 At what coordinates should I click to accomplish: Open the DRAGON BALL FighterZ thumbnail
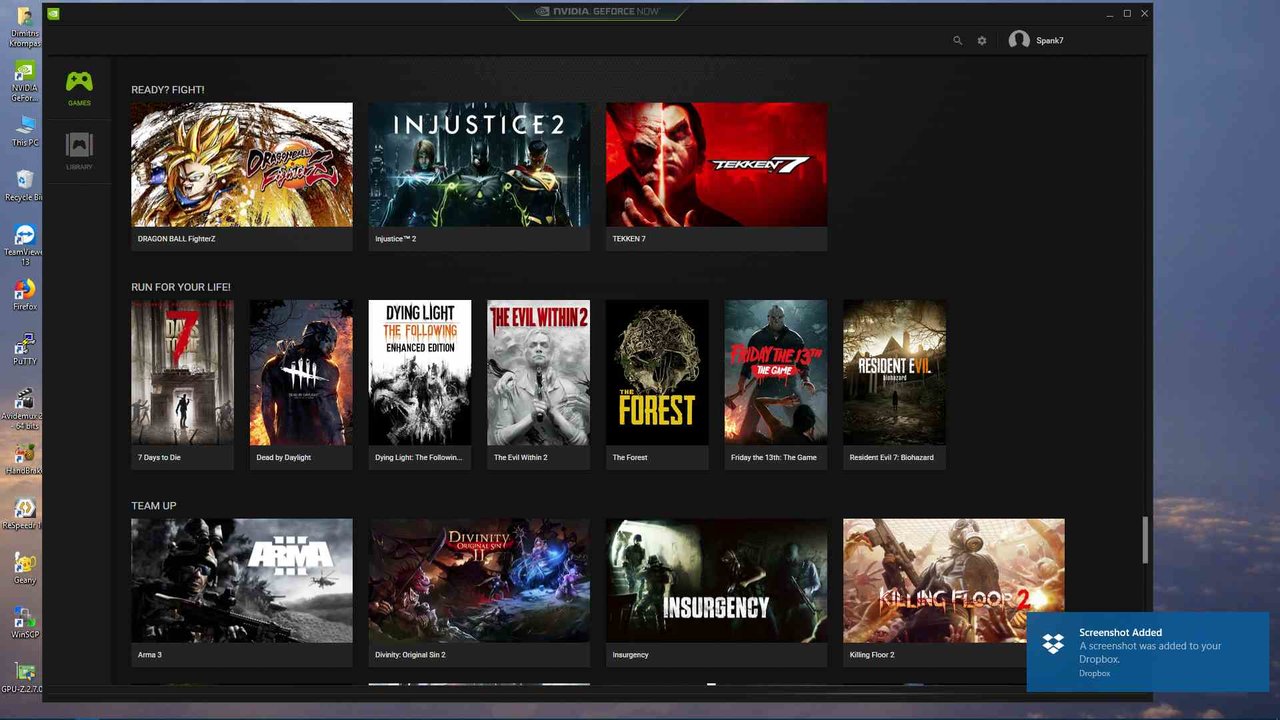[x=242, y=165]
